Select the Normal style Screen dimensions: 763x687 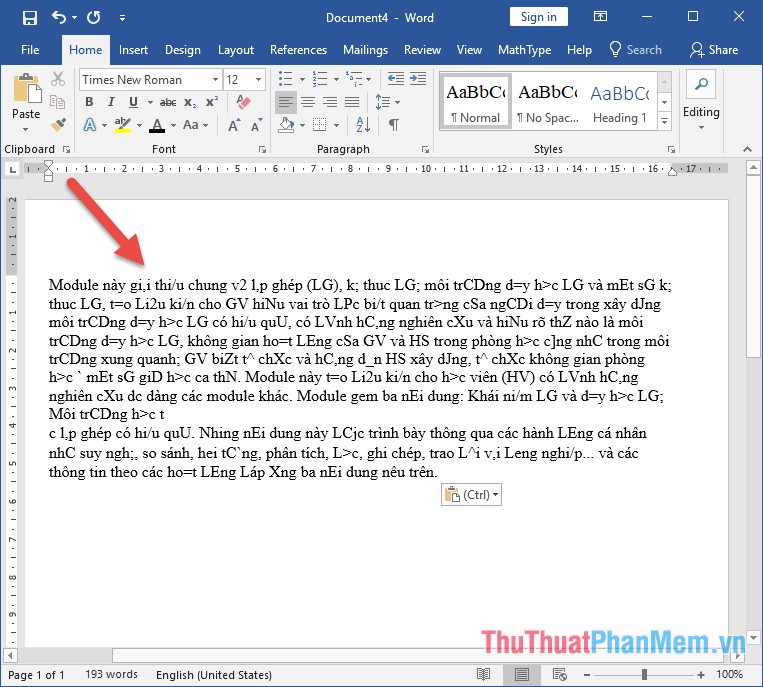tap(475, 102)
